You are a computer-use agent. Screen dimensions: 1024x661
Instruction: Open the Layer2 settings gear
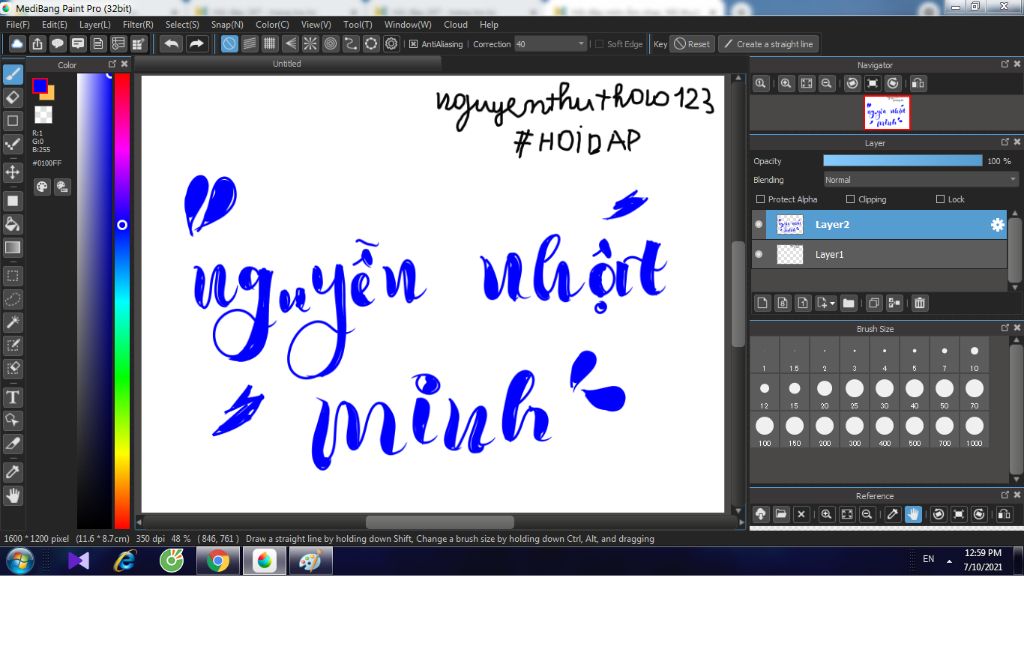997,225
